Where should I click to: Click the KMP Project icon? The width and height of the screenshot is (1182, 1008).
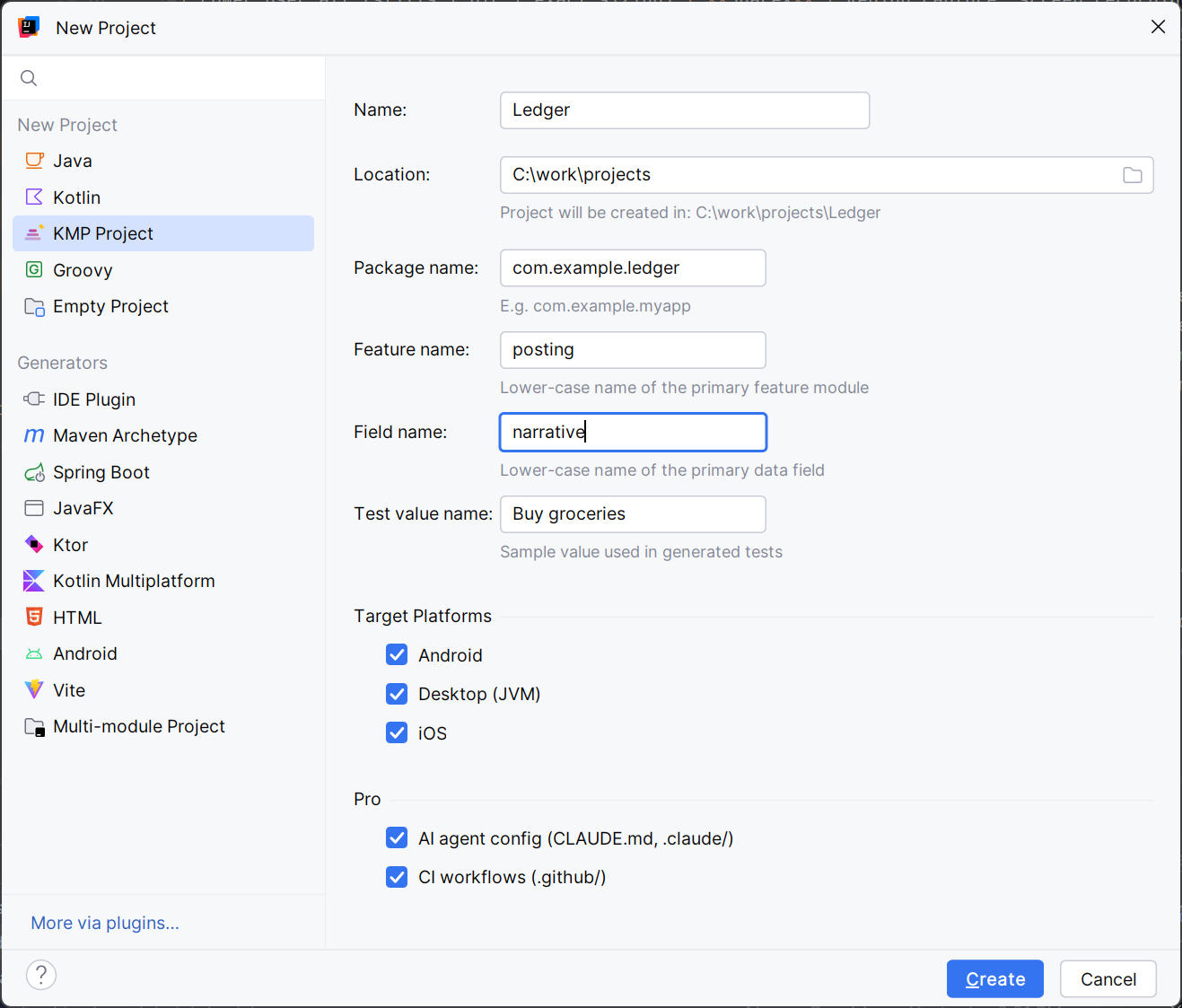click(34, 233)
